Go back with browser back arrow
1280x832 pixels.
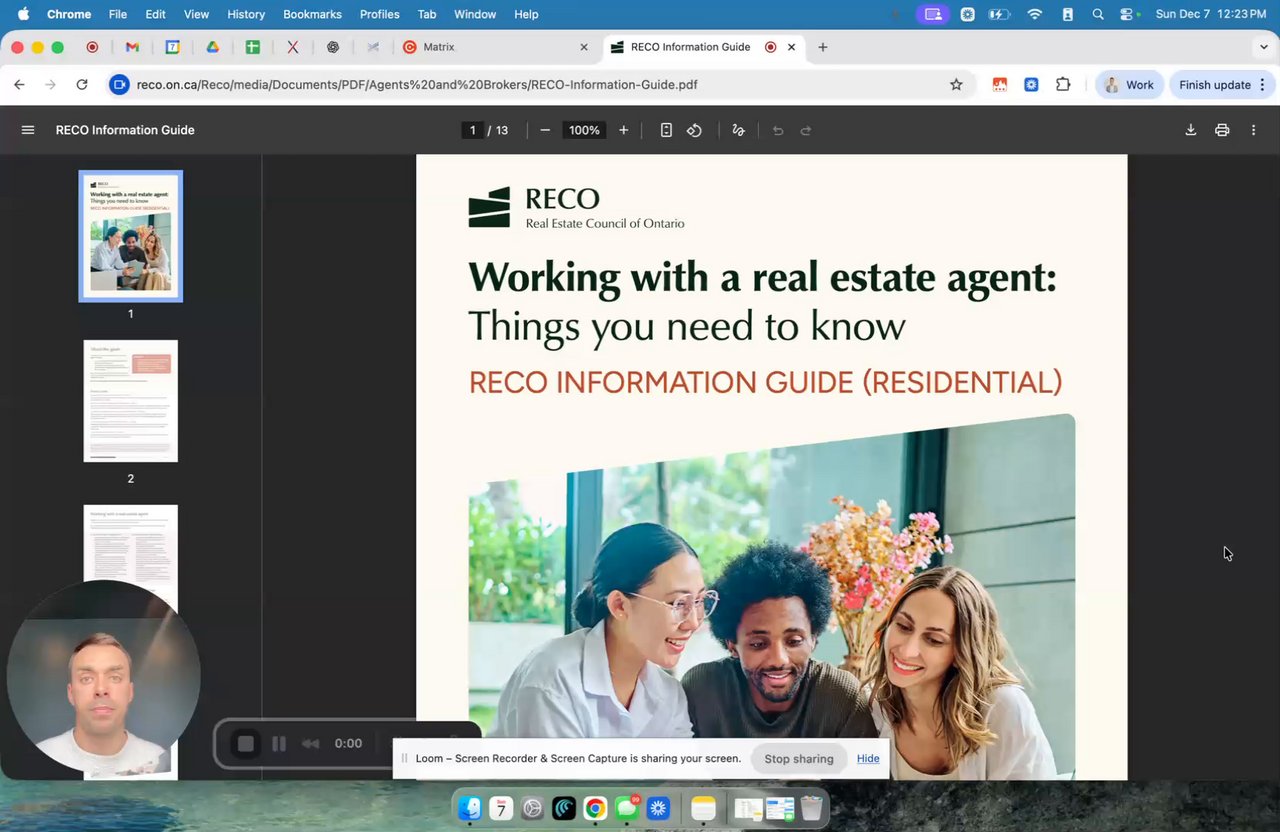coord(19,85)
